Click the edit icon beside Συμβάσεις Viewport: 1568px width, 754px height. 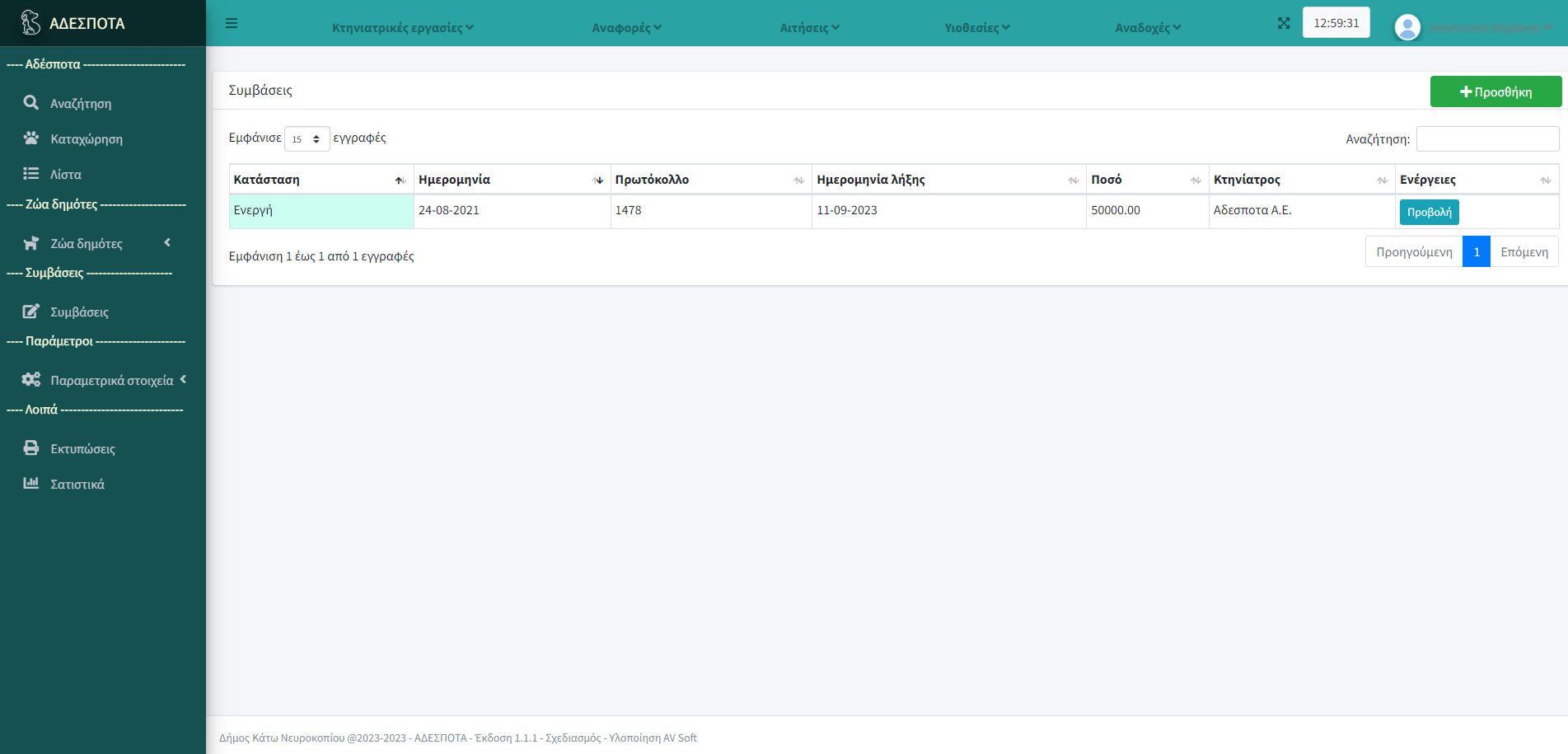31,311
